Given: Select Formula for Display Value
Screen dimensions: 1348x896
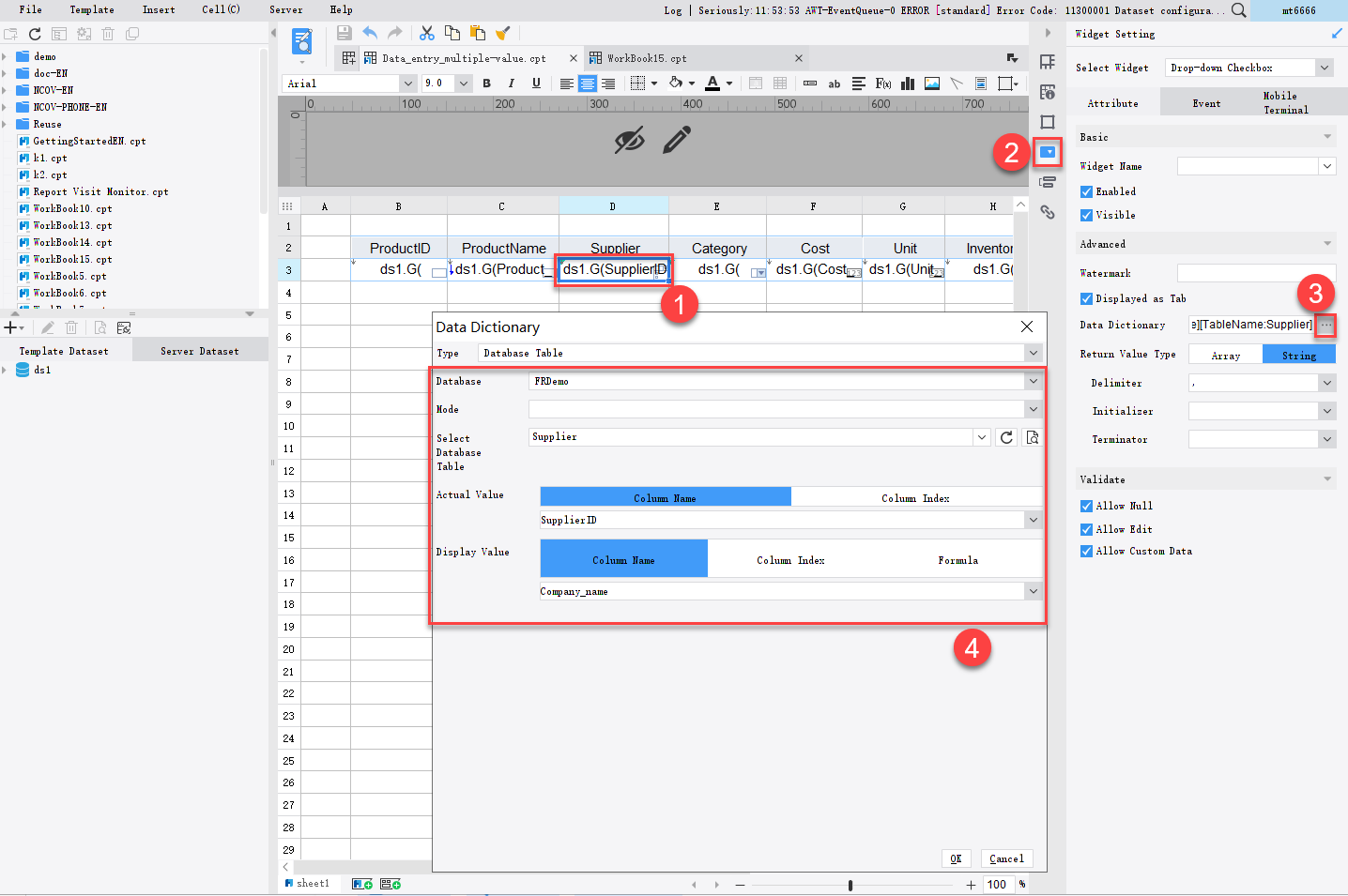Looking at the screenshot, I should click(x=957, y=560).
